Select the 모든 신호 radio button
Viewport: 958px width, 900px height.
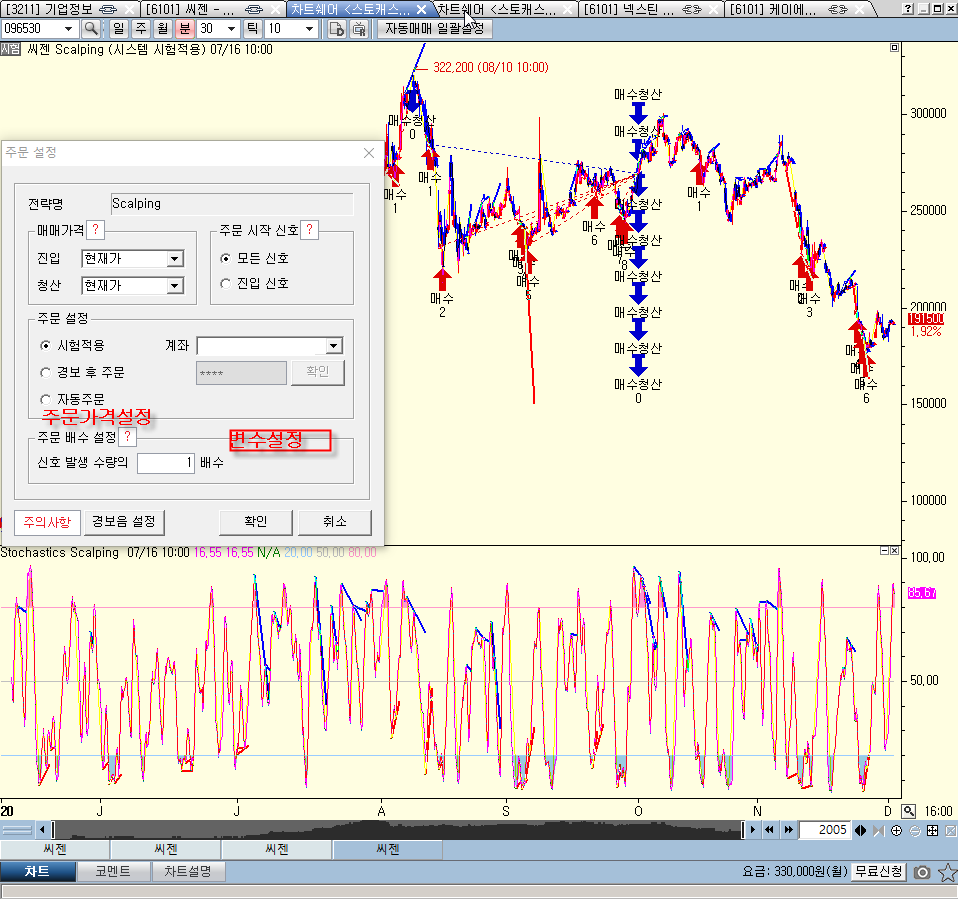[226, 258]
